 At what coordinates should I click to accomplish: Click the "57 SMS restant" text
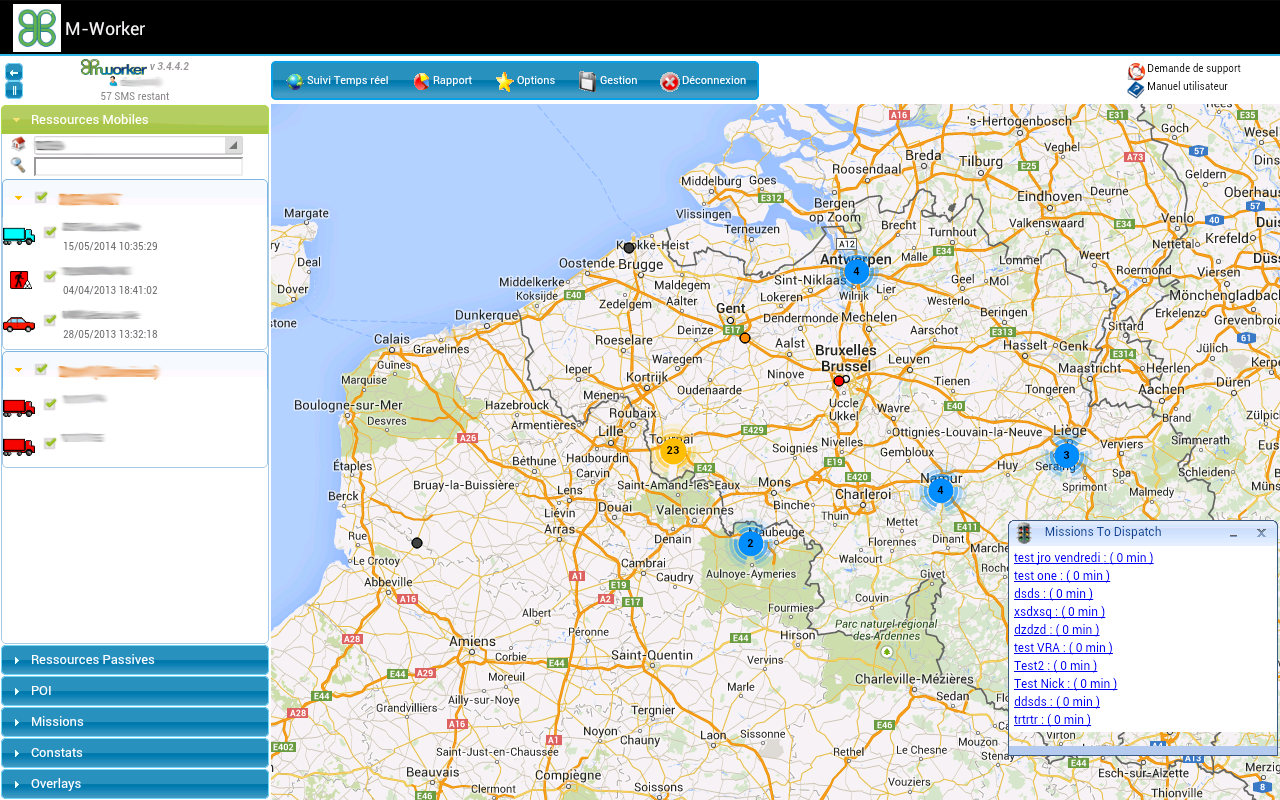click(135, 97)
